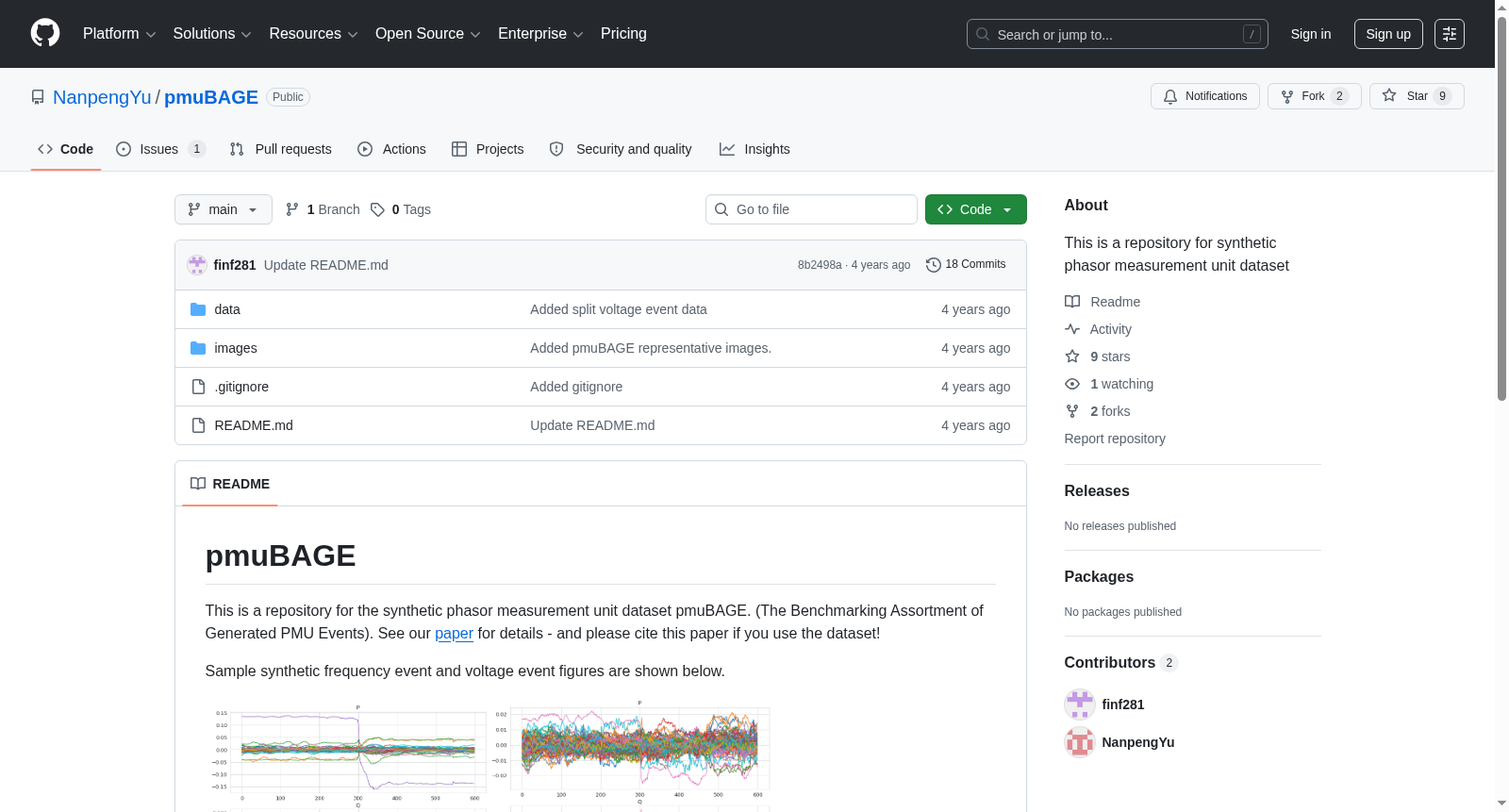This screenshot has height=812, width=1509.
Task: Open the voltage event sample figure
Action: coord(632,754)
